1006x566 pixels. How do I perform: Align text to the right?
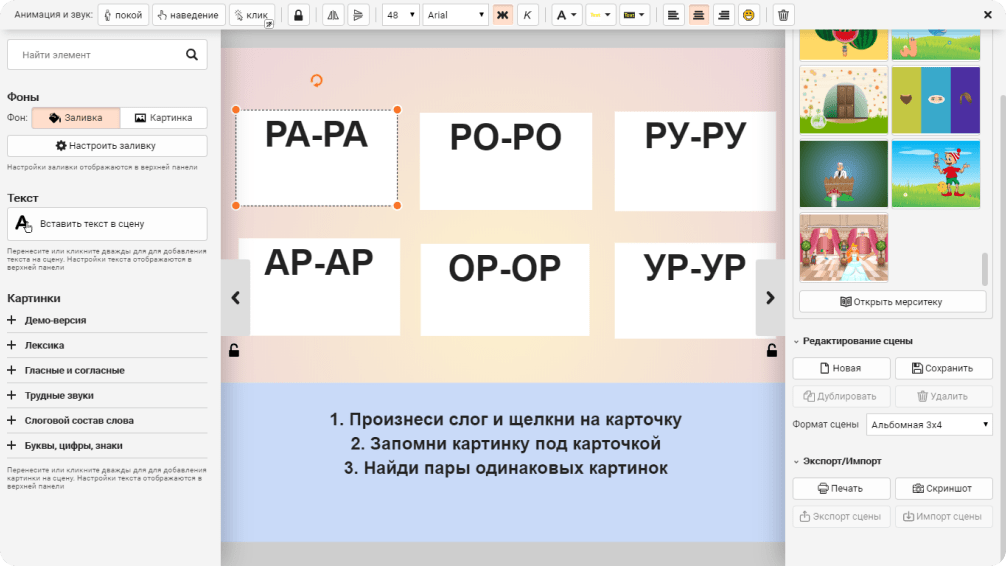[722, 15]
